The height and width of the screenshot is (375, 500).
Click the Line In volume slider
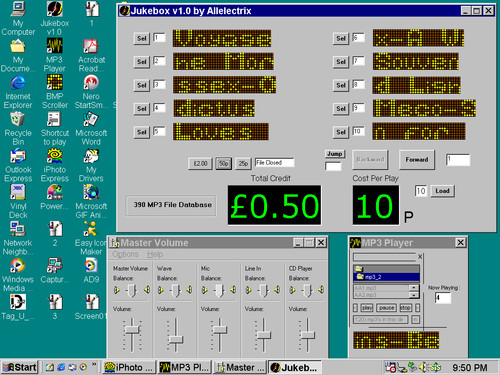(x=263, y=334)
